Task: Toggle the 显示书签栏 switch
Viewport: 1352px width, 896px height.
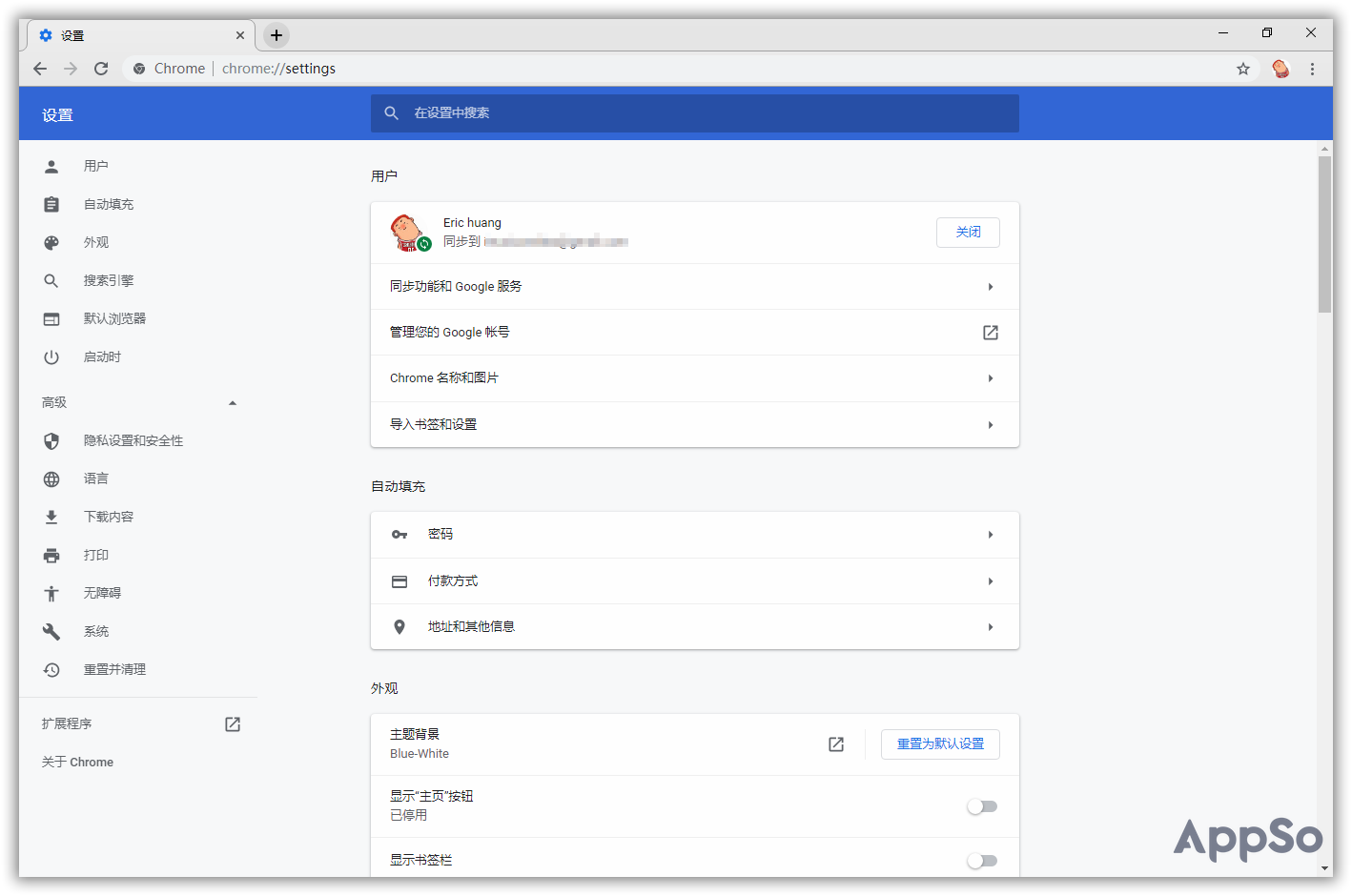Action: tap(982, 861)
